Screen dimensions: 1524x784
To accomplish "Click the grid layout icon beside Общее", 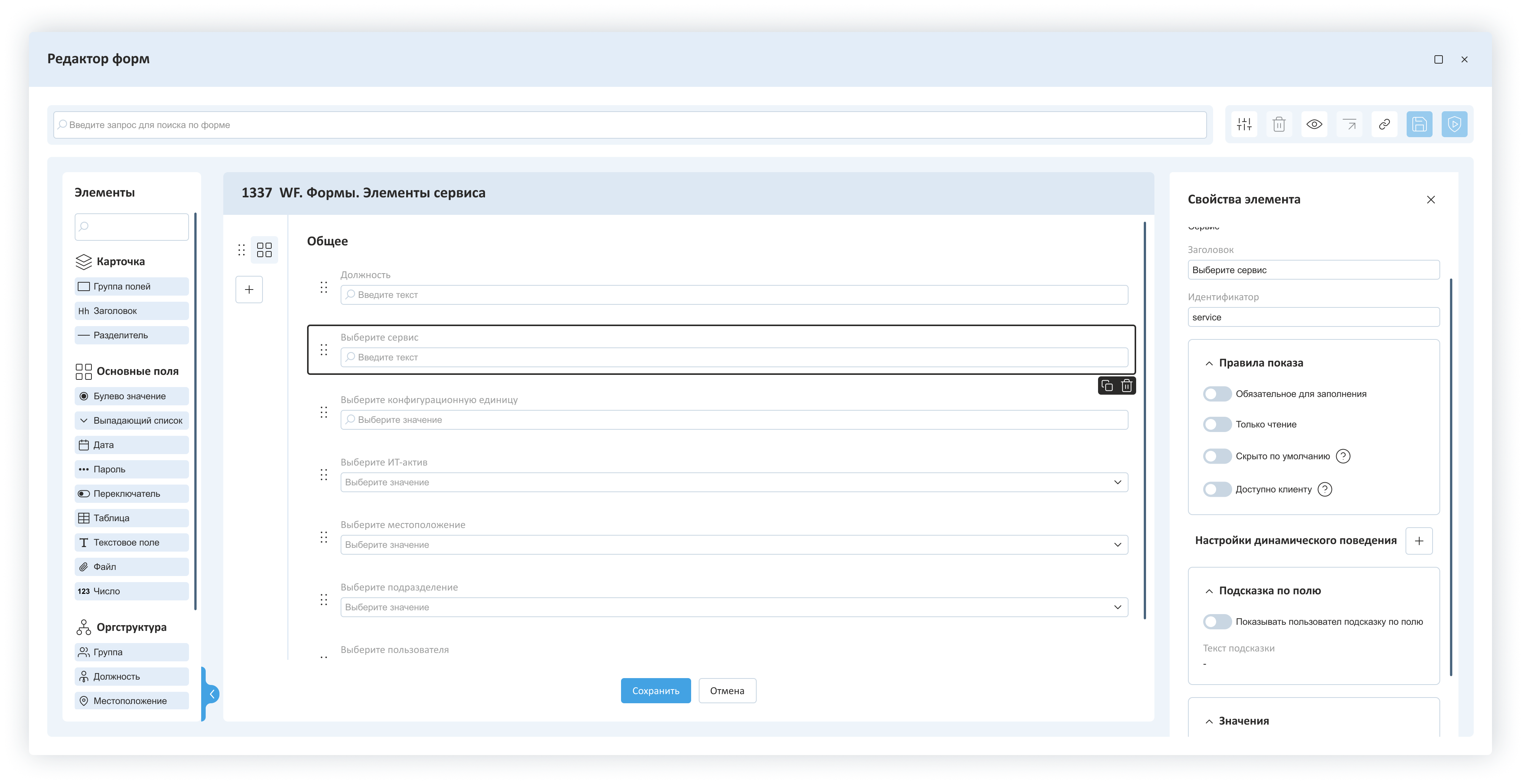I will pos(264,250).
